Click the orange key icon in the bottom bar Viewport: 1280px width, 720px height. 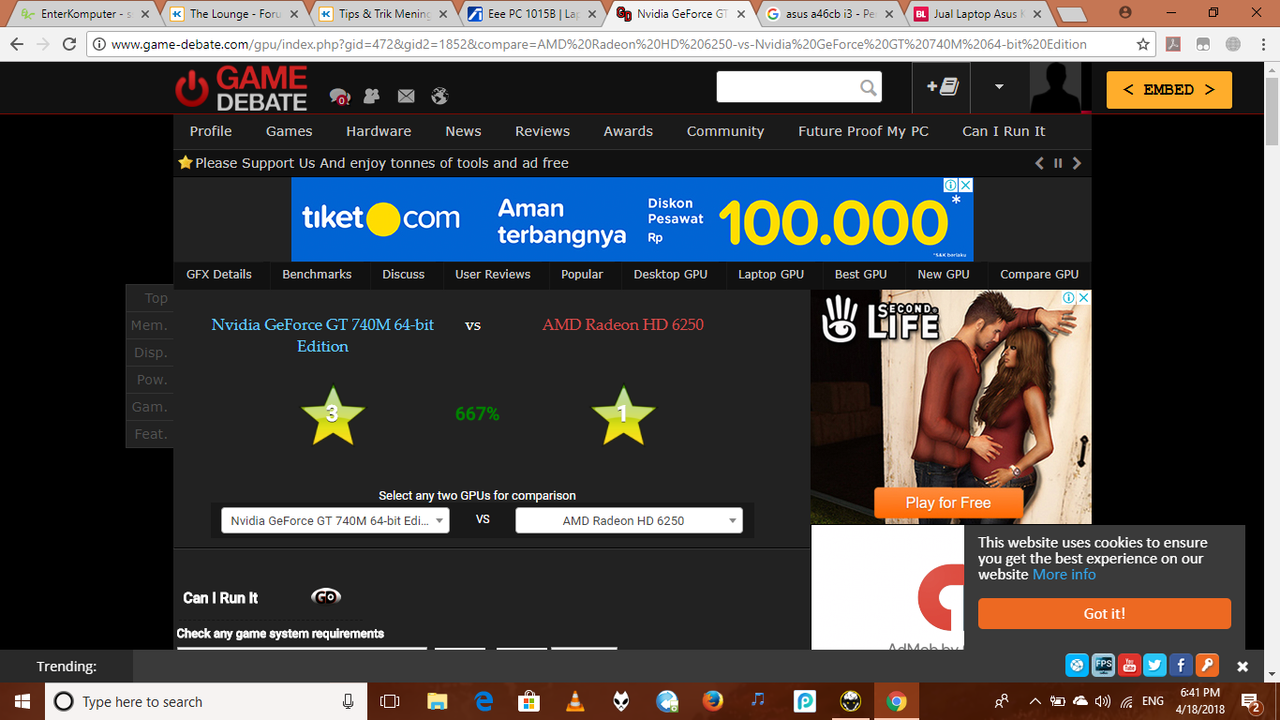(x=1207, y=665)
